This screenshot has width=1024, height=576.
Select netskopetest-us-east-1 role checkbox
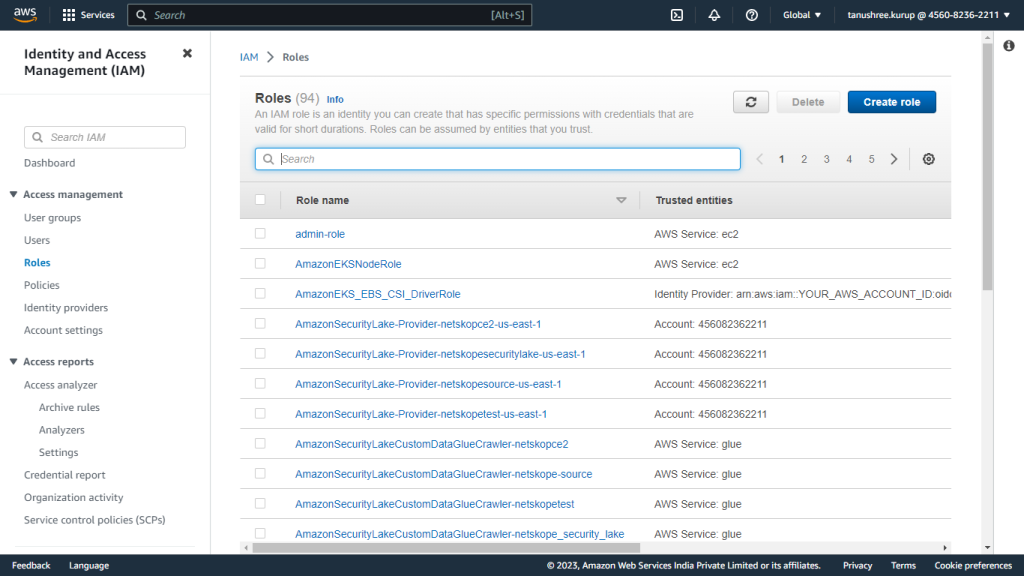(x=260, y=413)
